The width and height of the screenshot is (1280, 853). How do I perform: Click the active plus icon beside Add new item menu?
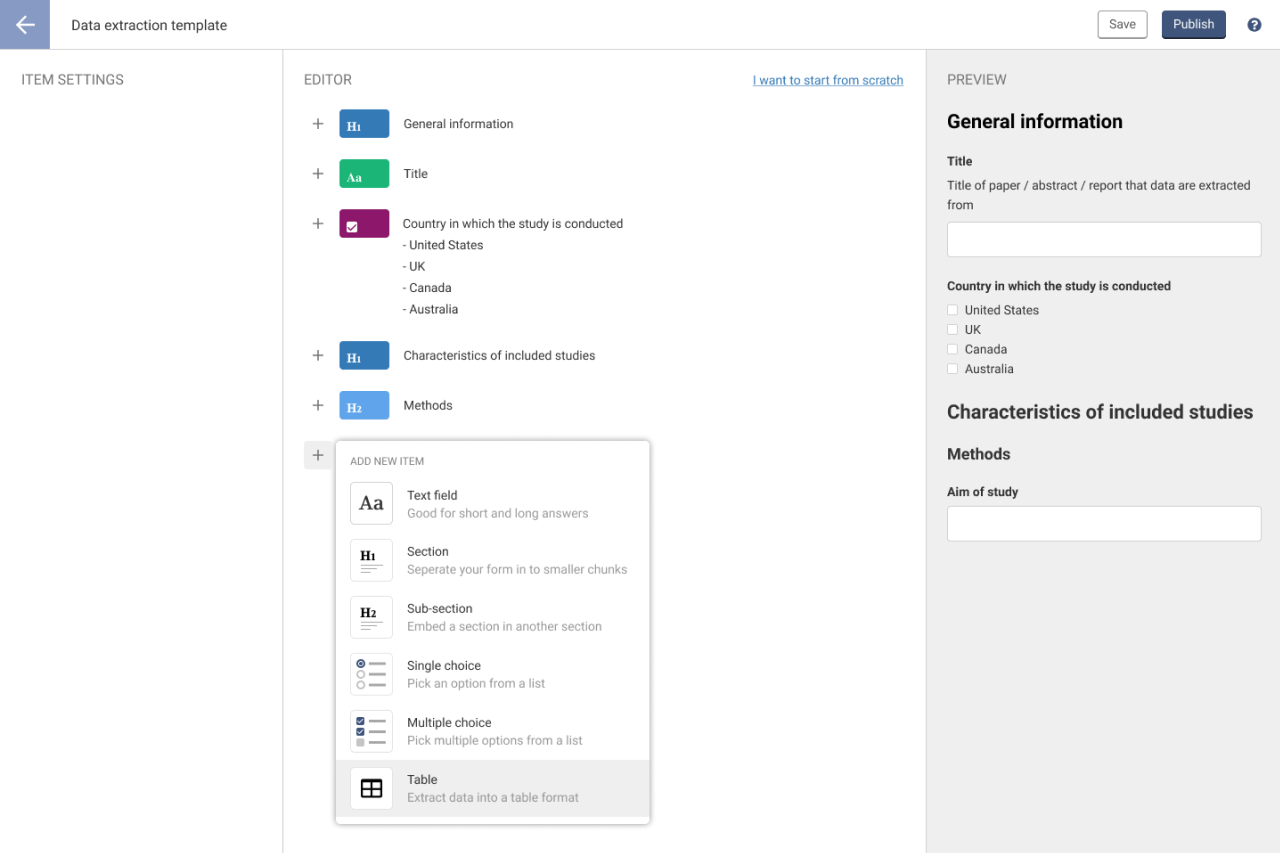(318, 456)
